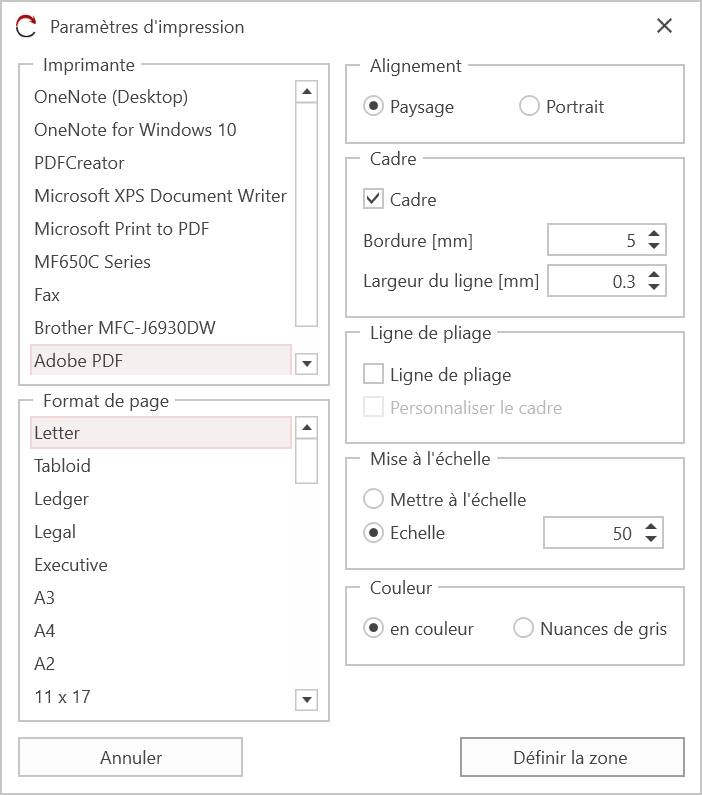Select the A4 page format

(45, 631)
